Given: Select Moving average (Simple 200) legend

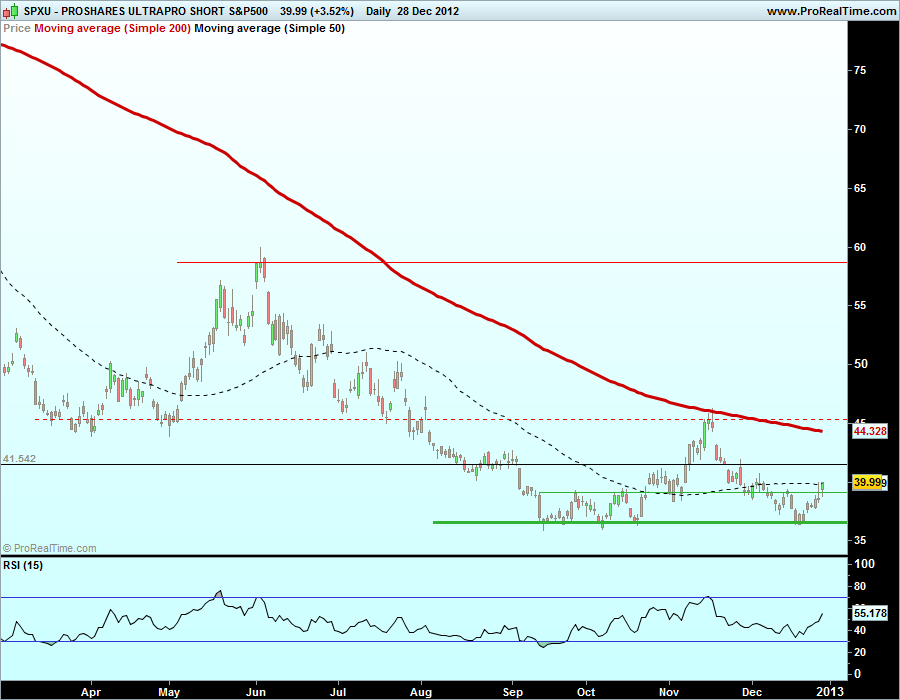Looking at the screenshot, I should (x=112, y=28).
